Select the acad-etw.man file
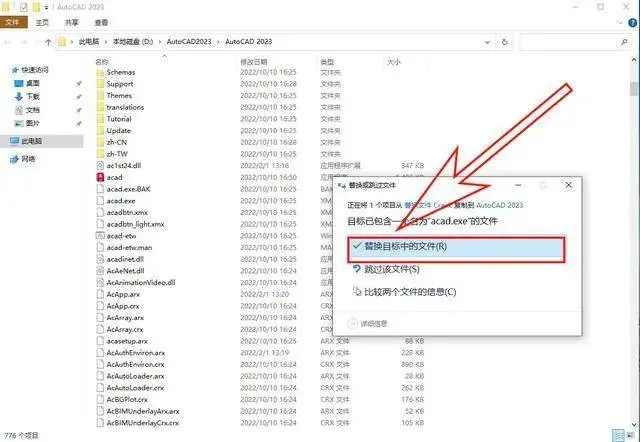The height and width of the screenshot is (442, 640). (129, 247)
